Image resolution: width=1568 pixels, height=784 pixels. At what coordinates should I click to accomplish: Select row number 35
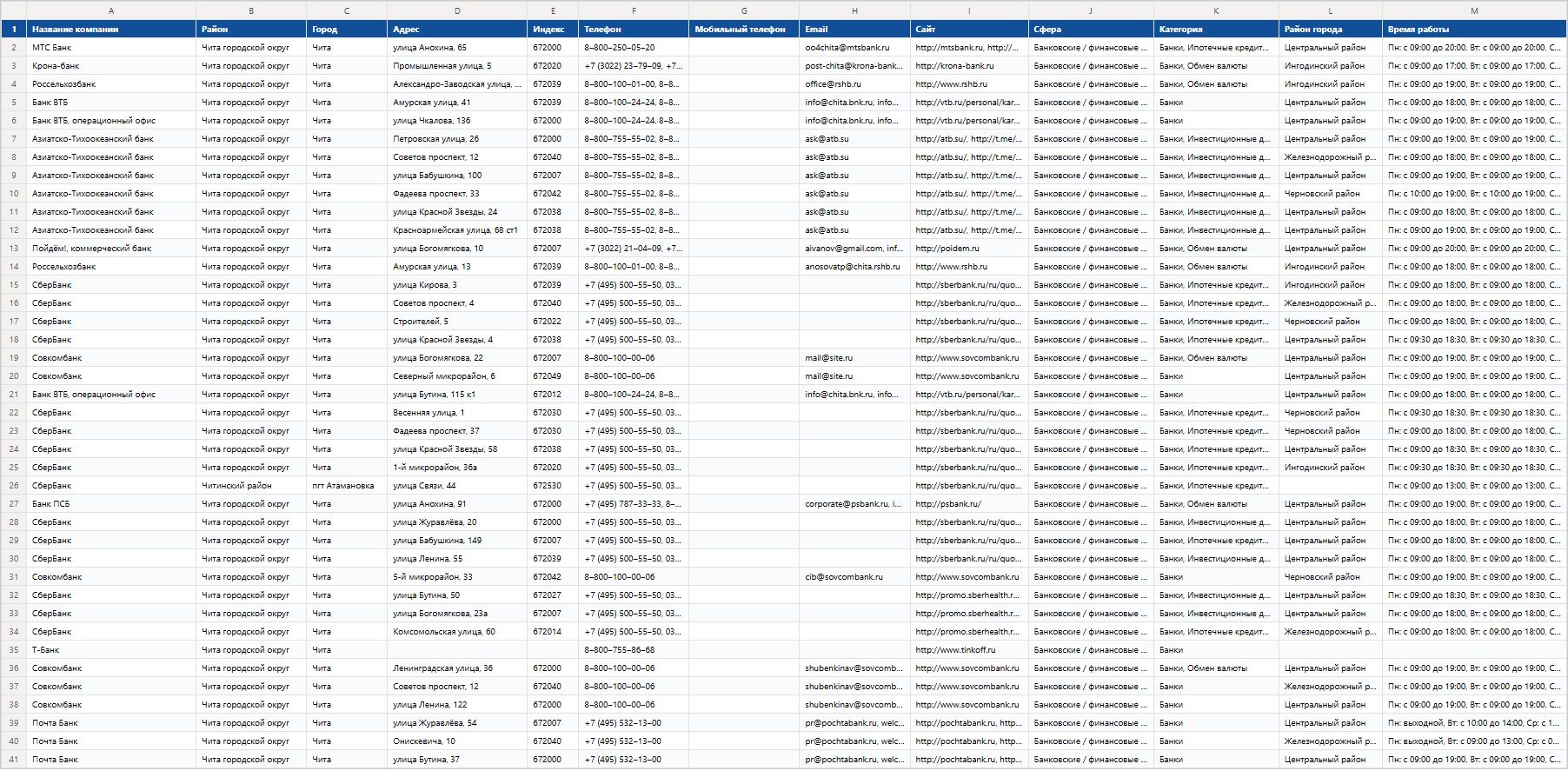point(14,650)
